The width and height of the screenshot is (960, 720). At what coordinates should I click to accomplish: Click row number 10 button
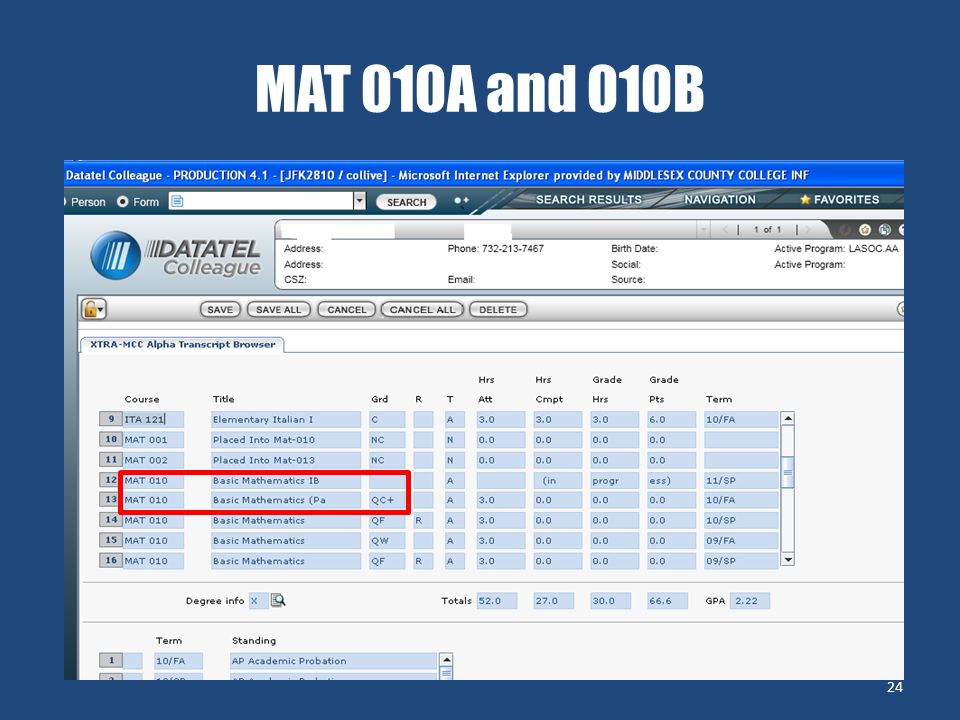click(111, 439)
